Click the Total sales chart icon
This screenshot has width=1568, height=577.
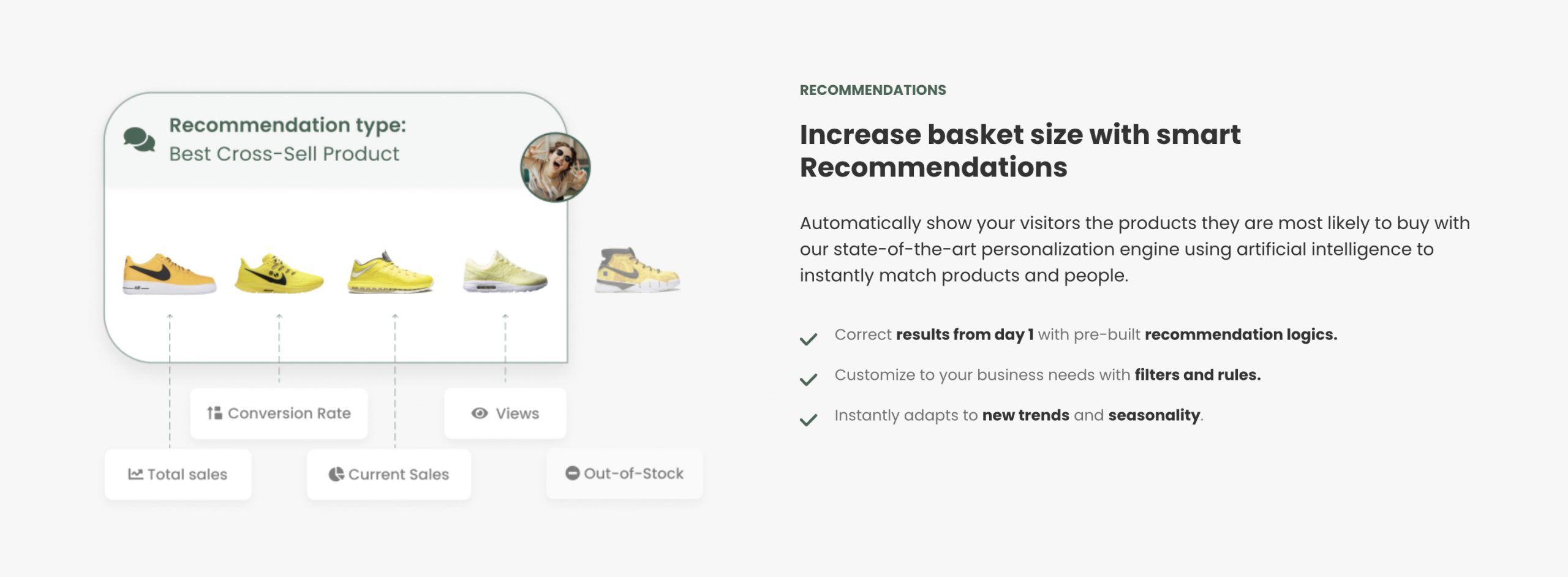[x=135, y=474]
